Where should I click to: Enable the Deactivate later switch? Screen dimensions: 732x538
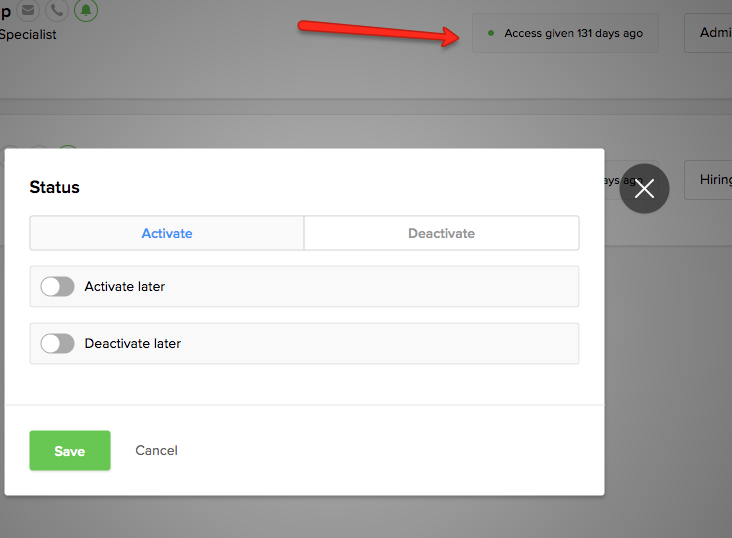pos(57,344)
